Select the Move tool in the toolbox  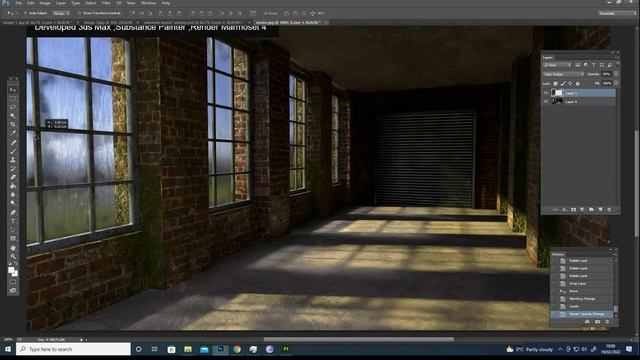(13, 90)
